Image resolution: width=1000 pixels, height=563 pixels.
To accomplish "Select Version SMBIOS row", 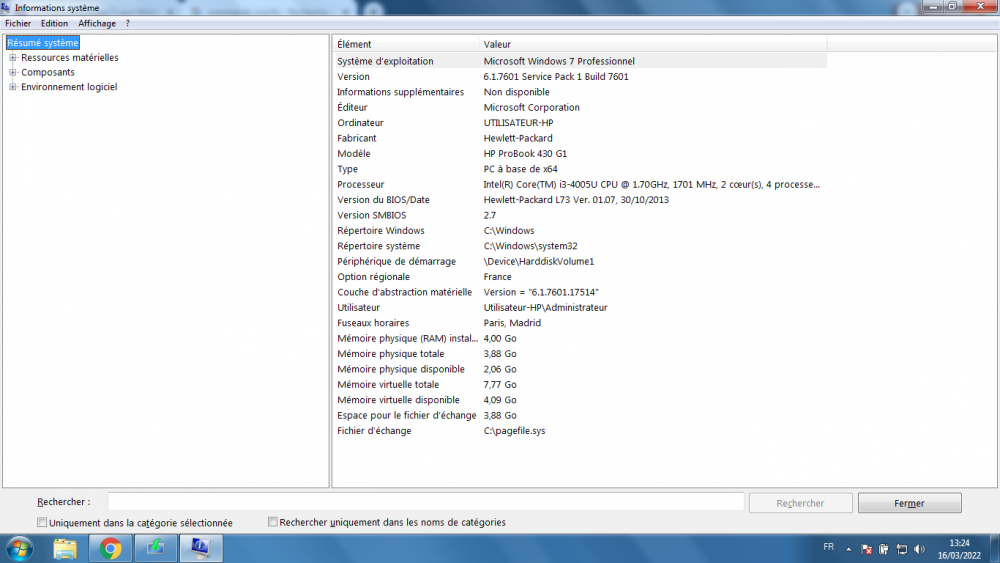I will 580,215.
